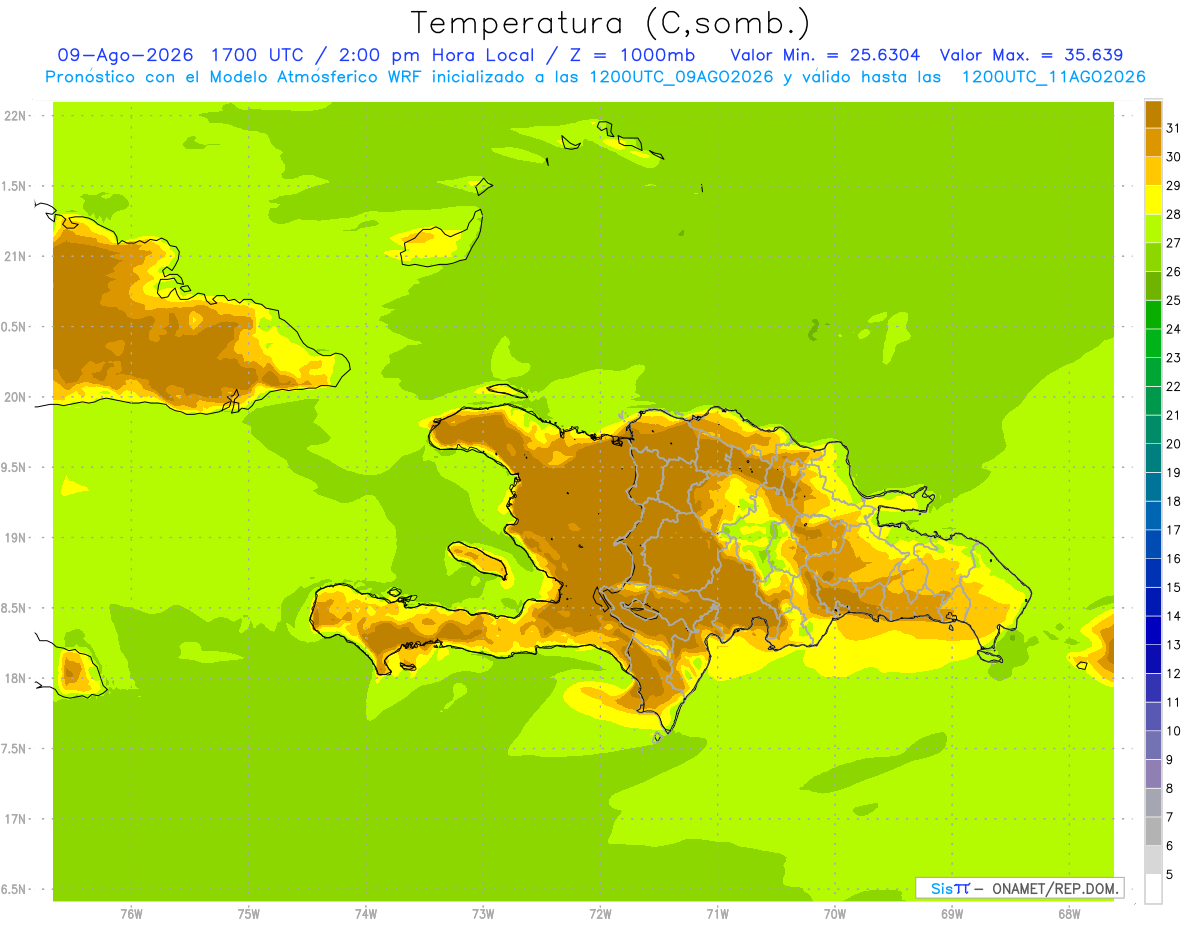1200x927 pixels.
Task: Select the lime swatch between 27 and 28
Action: [1153, 228]
